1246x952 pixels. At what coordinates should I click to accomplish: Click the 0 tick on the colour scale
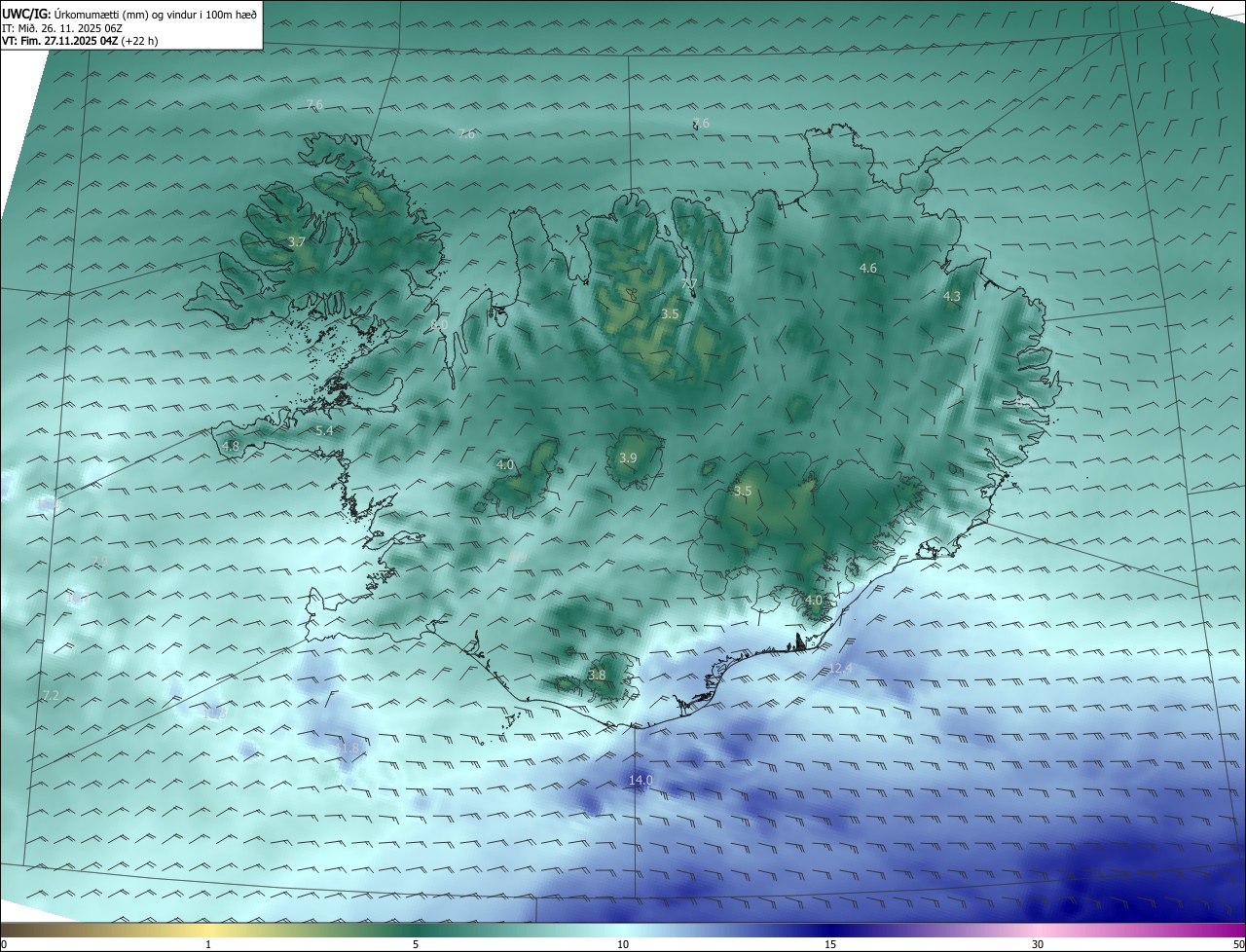tap(4, 944)
